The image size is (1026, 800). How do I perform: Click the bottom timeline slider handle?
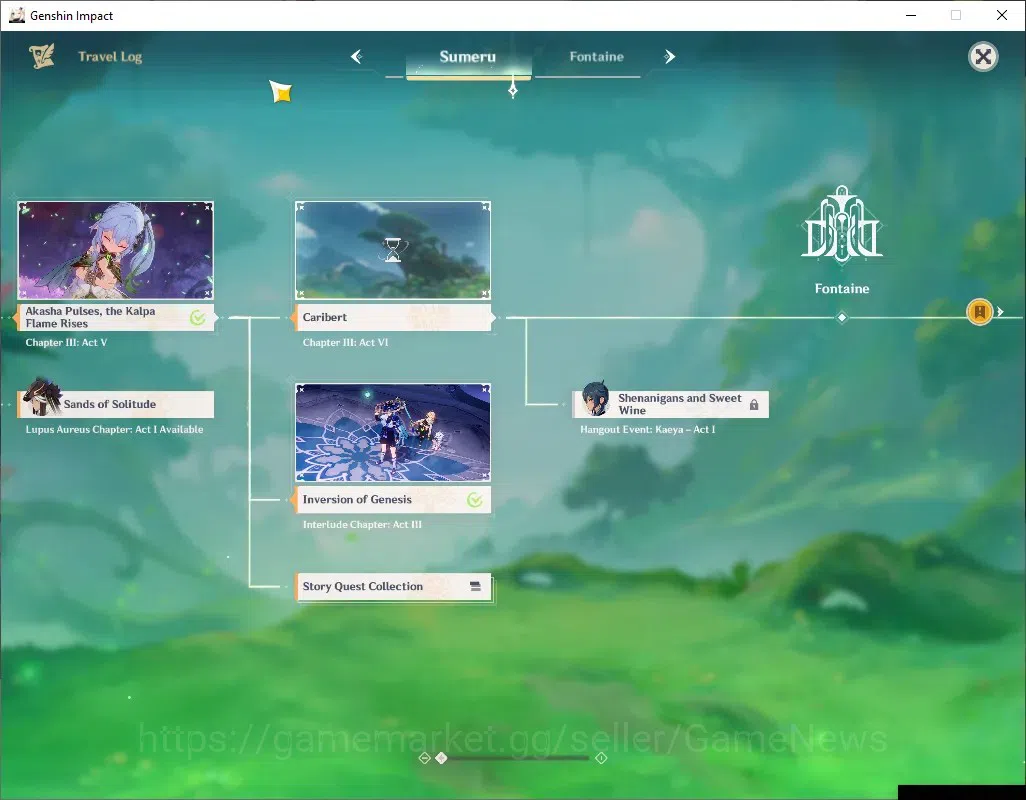441,758
